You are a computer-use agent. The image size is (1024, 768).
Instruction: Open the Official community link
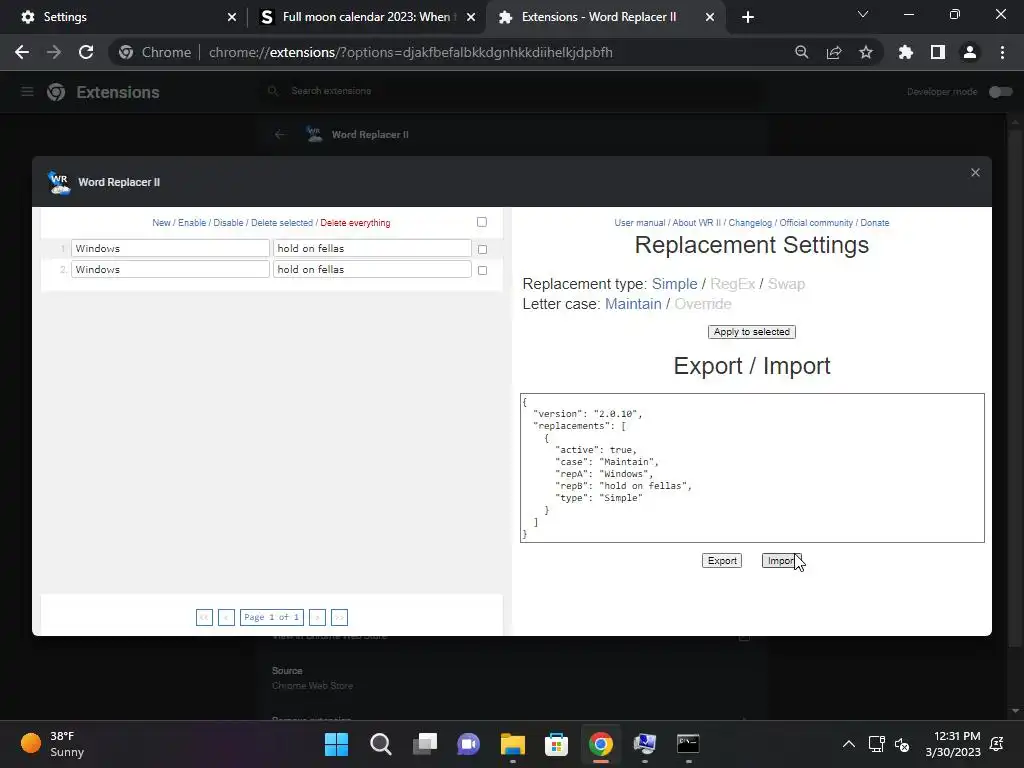pos(816,223)
